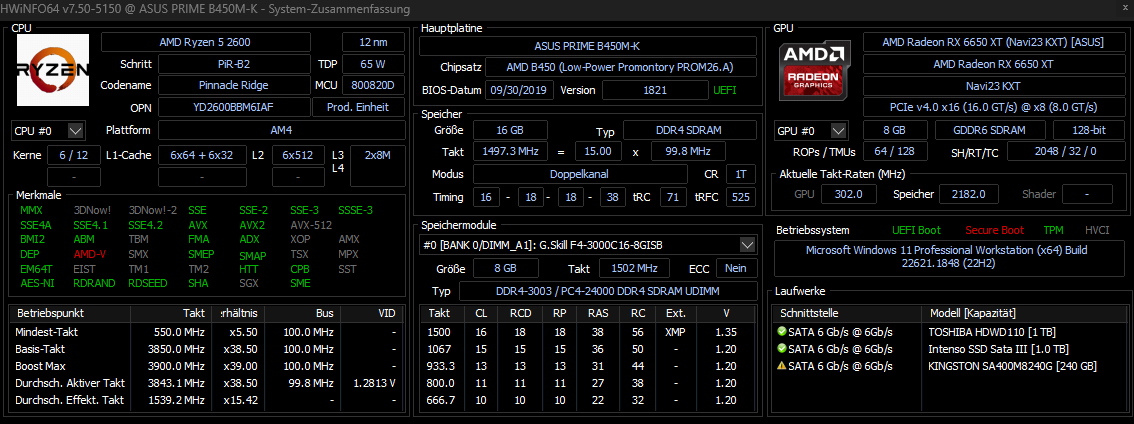Click the green UEFI Boot indicator

pyautogui.click(x=916, y=230)
